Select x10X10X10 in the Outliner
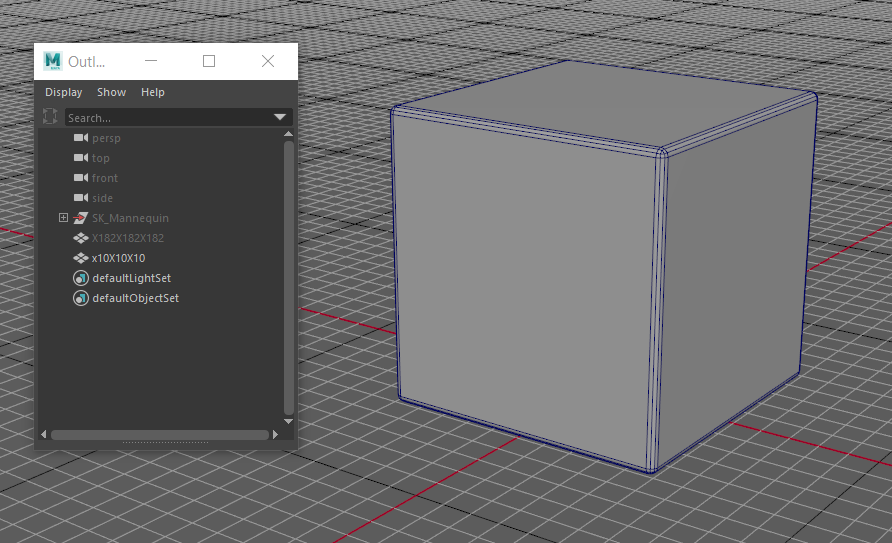Image resolution: width=892 pixels, height=543 pixels. [x=118, y=258]
